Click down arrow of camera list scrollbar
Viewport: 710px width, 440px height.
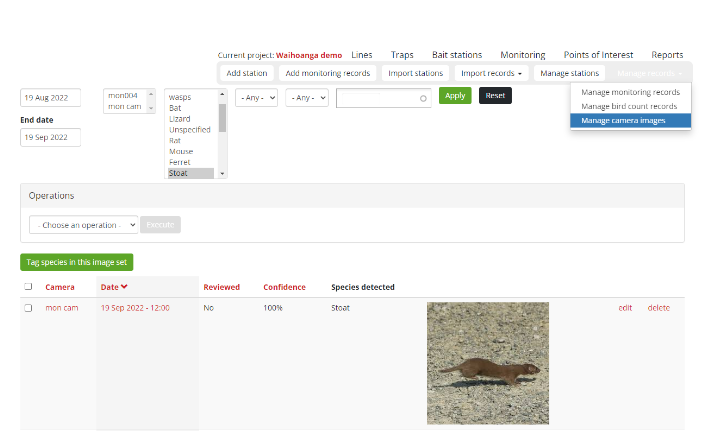(151, 108)
